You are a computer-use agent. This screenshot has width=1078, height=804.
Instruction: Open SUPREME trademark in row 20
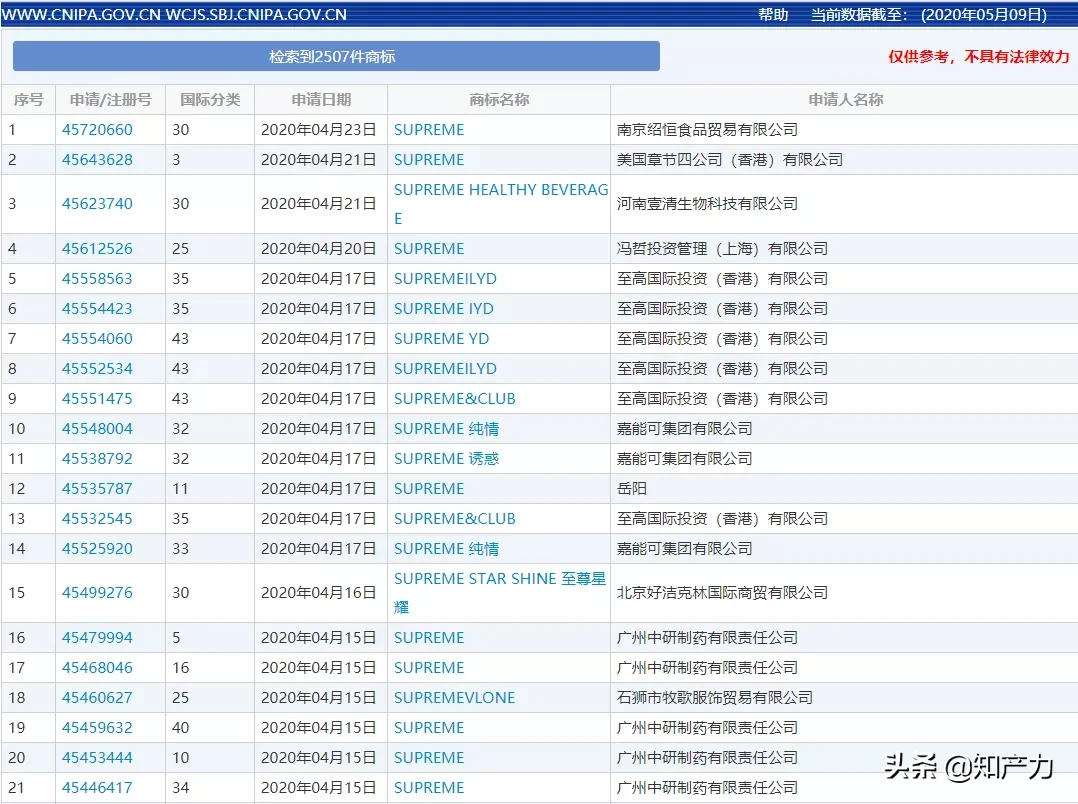429,757
